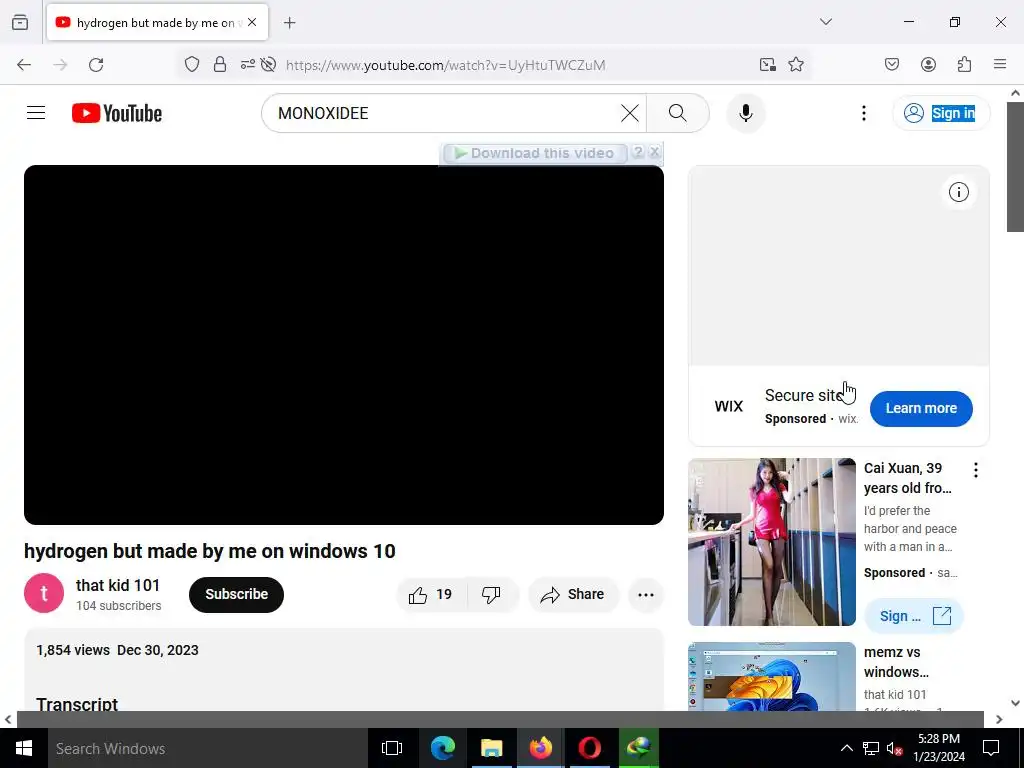Open Opera browser from taskbar
This screenshot has height=768, width=1024.
click(589, 748)
